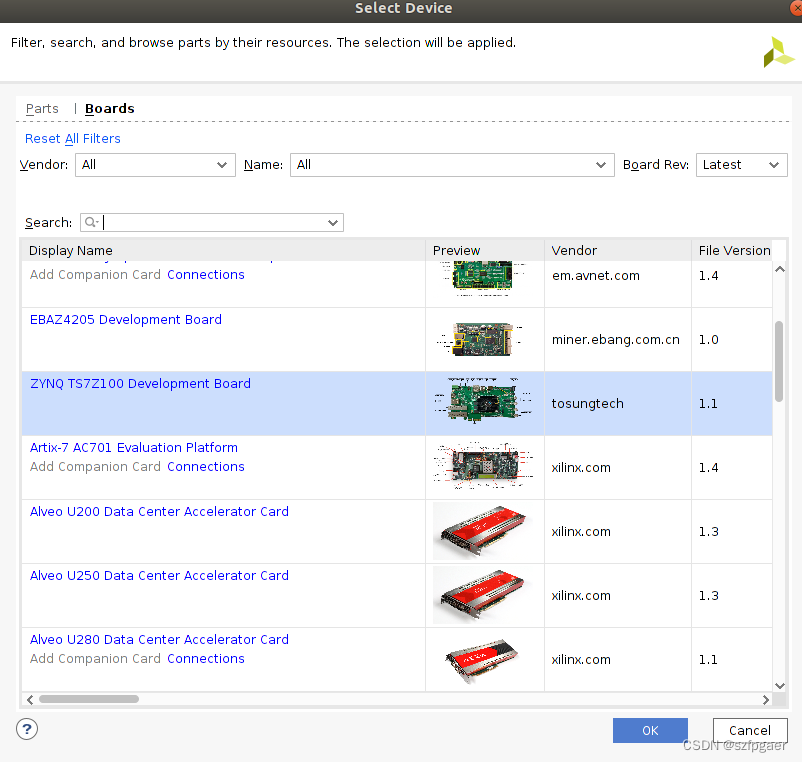Viewport: 802px width, 762px height.
Task: Switch to the Parts tab
Action: tap(42, 108)
